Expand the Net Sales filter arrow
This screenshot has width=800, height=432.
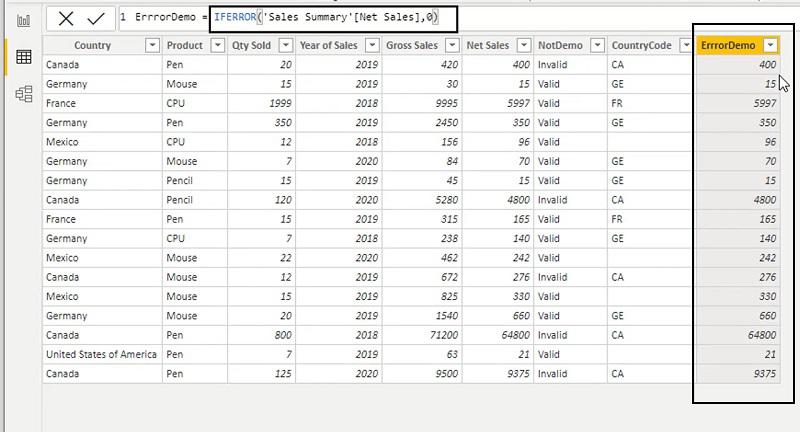[523, 45]
